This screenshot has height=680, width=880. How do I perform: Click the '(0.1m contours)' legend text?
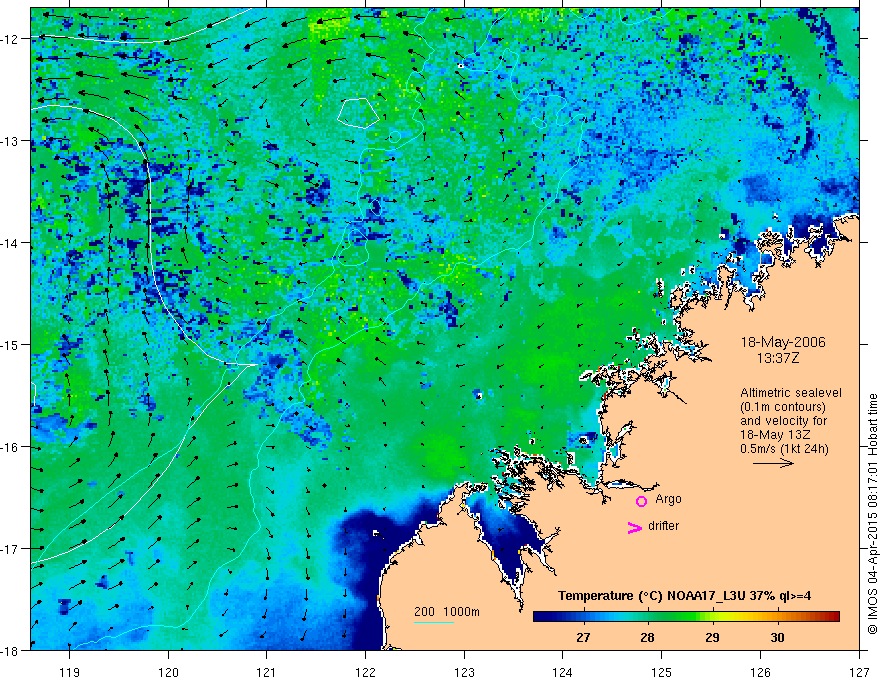[x=783, y=407]
